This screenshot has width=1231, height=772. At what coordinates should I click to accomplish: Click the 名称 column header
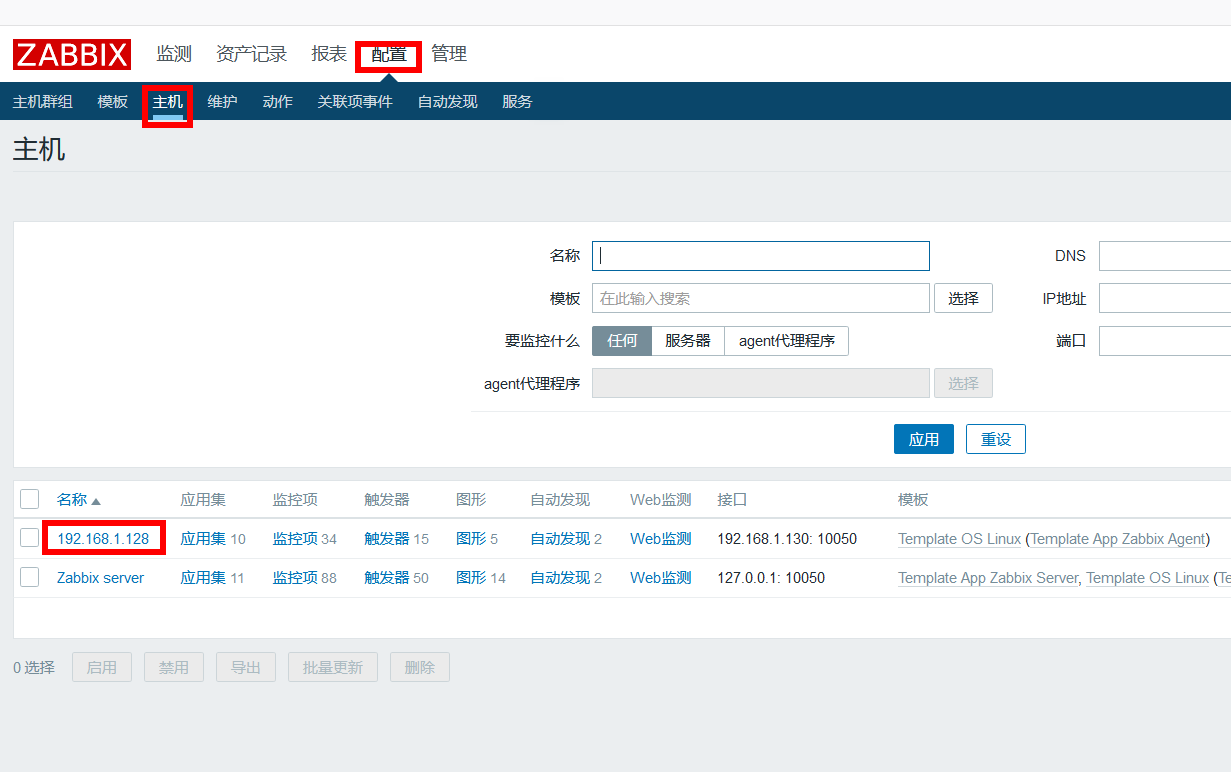(72, 500)
